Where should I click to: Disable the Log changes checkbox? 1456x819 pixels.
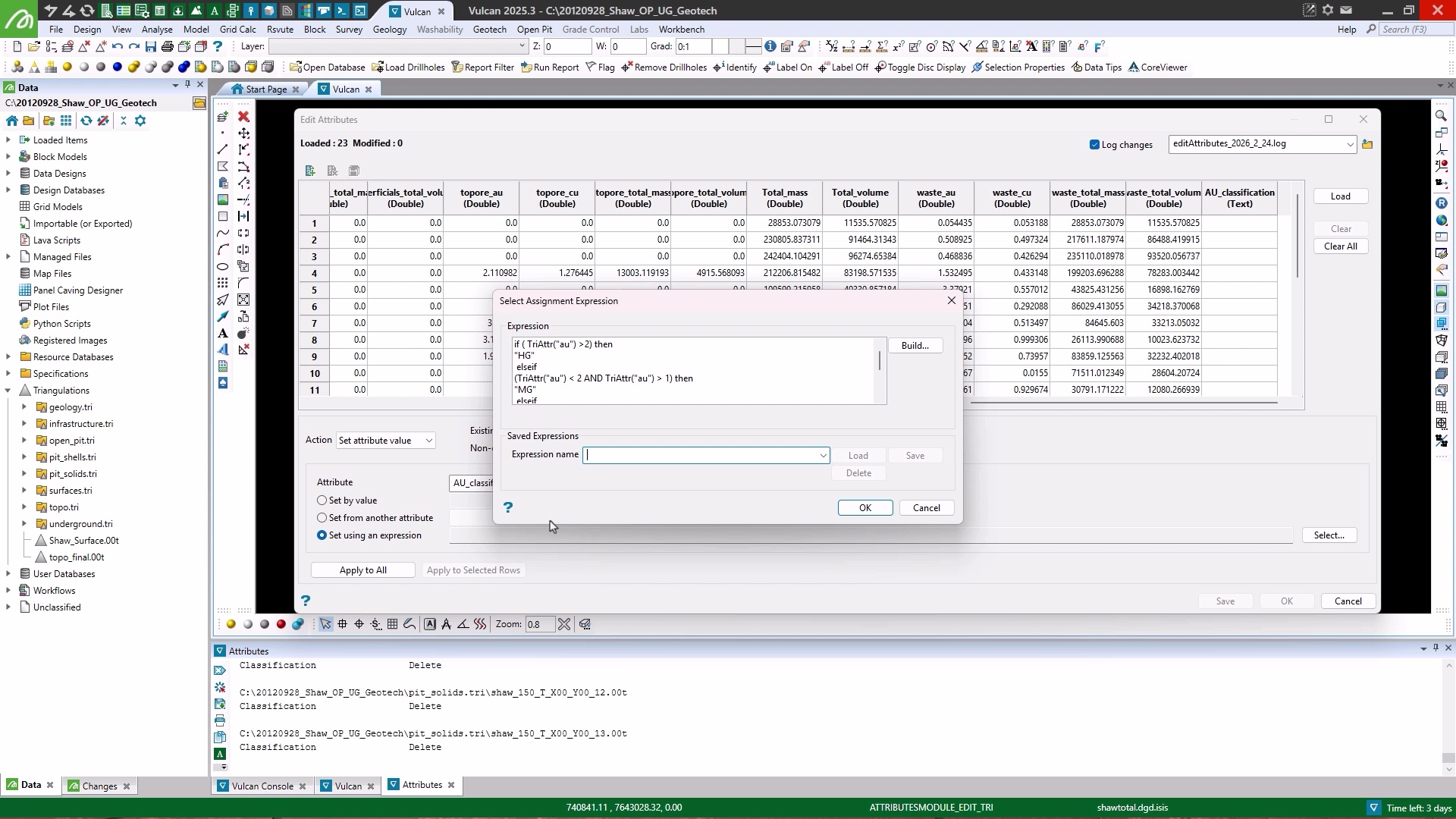point(1094,145)
